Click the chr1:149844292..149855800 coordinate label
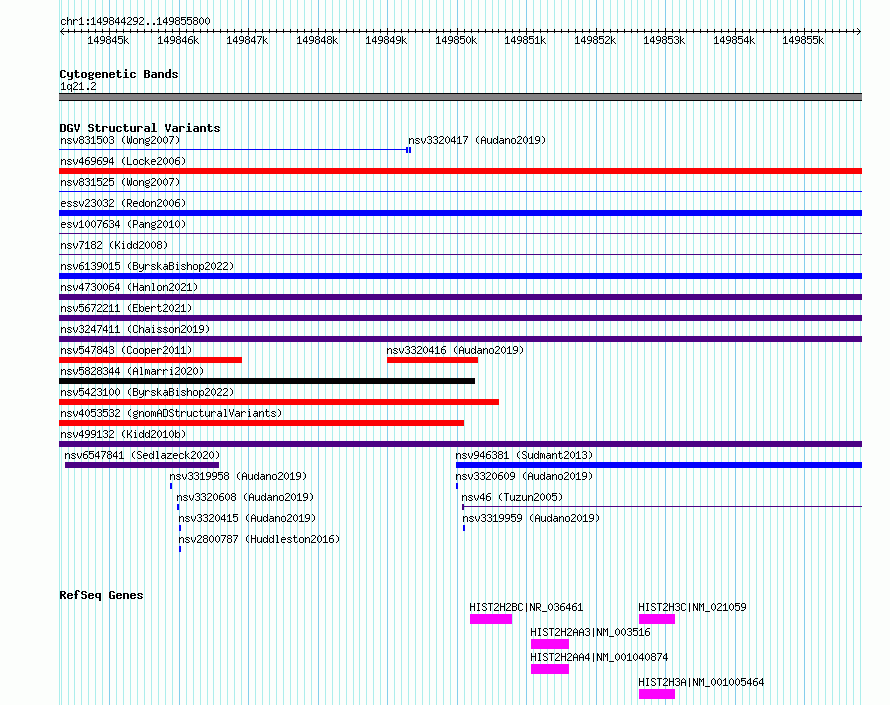 pos(135,21)
